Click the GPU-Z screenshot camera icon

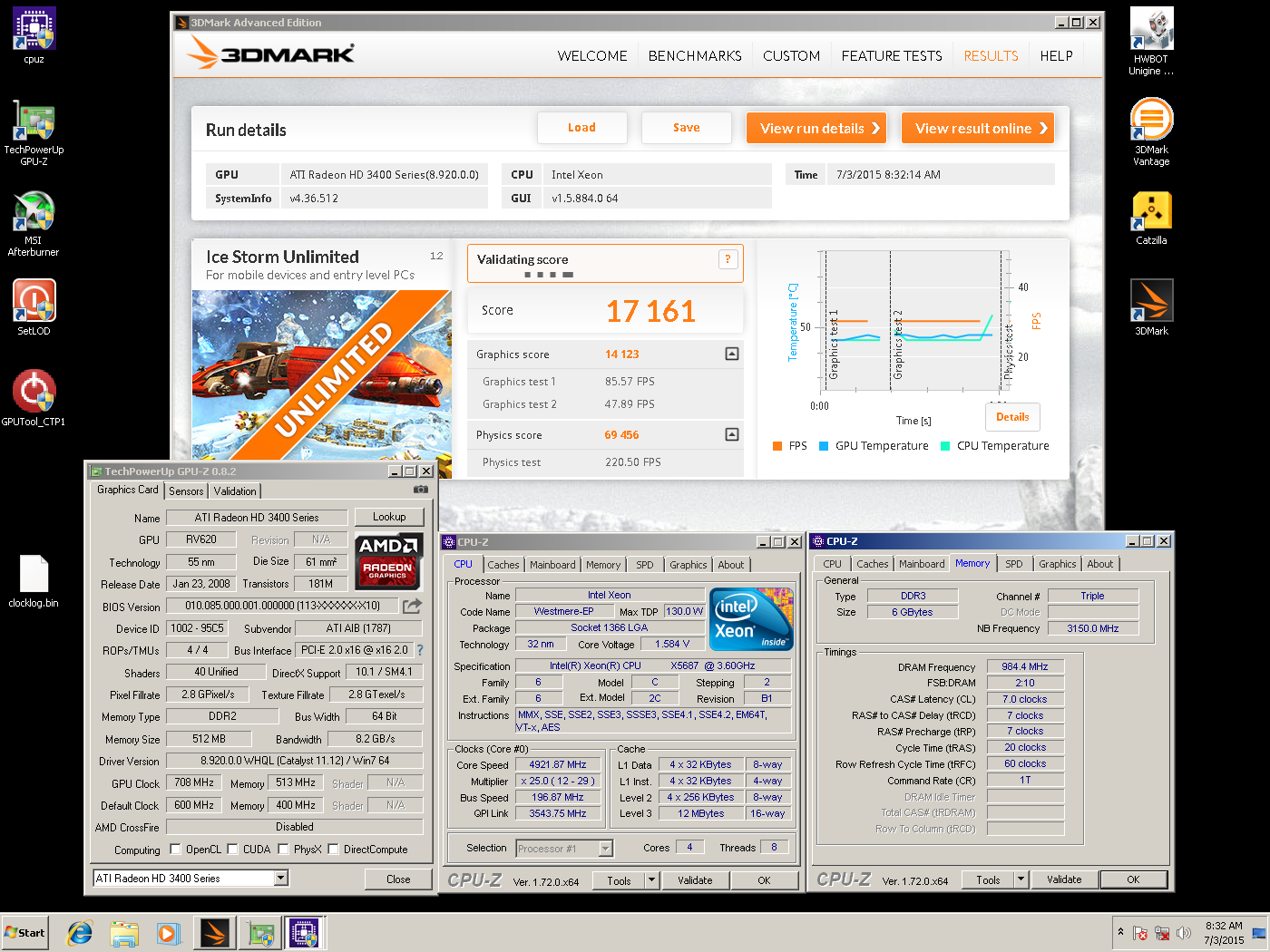[x=421, y=490]
